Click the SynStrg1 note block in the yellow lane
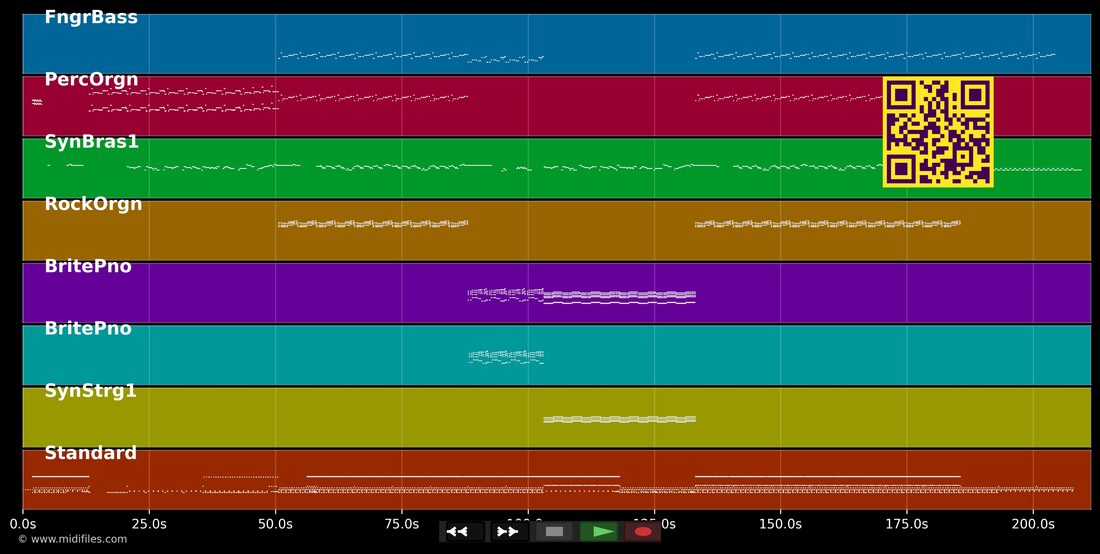 coord(619,419)
